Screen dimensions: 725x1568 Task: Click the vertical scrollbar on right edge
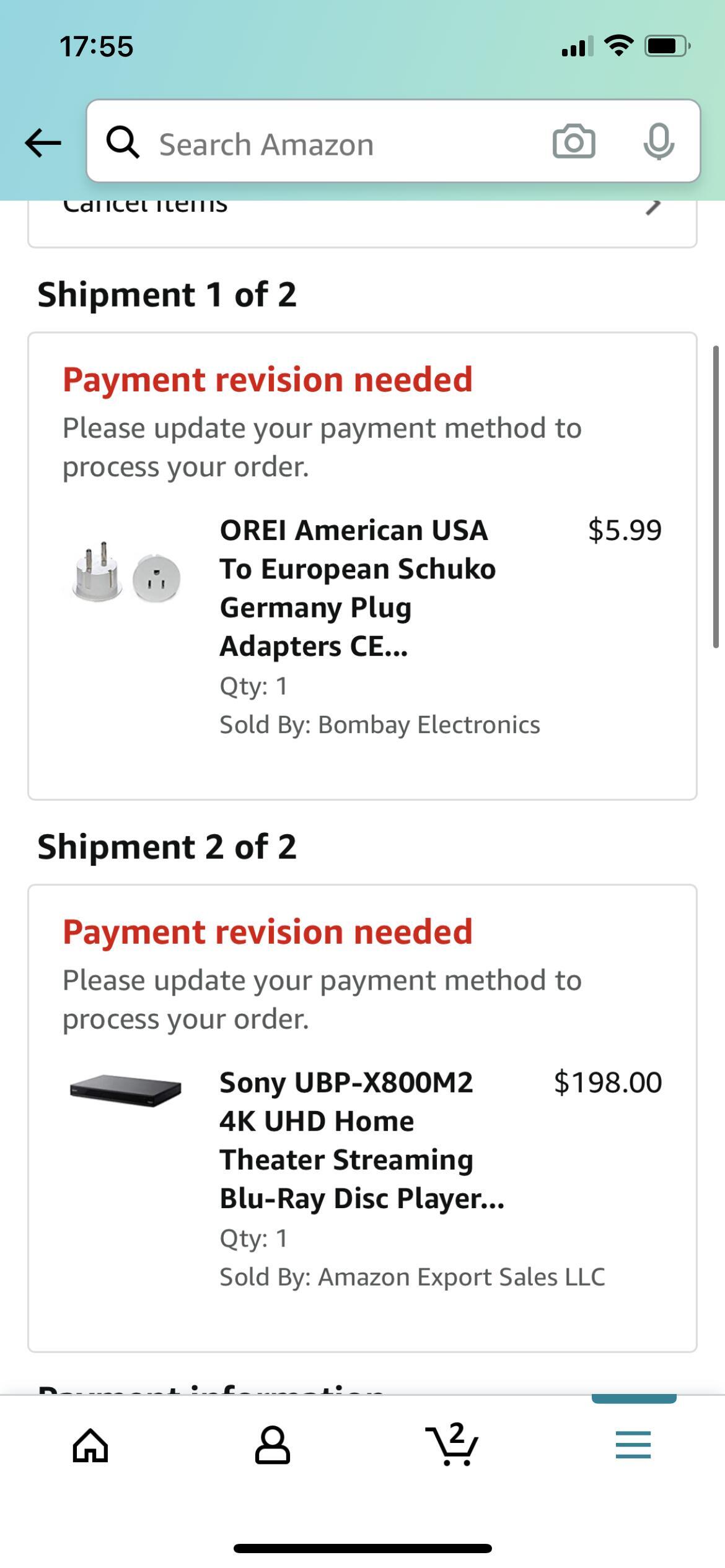(716, 497)
